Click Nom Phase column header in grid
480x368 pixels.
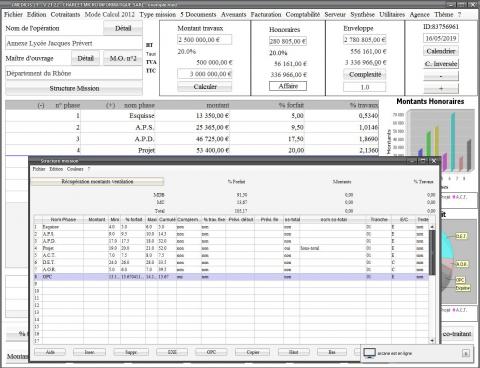pos(63,219)
